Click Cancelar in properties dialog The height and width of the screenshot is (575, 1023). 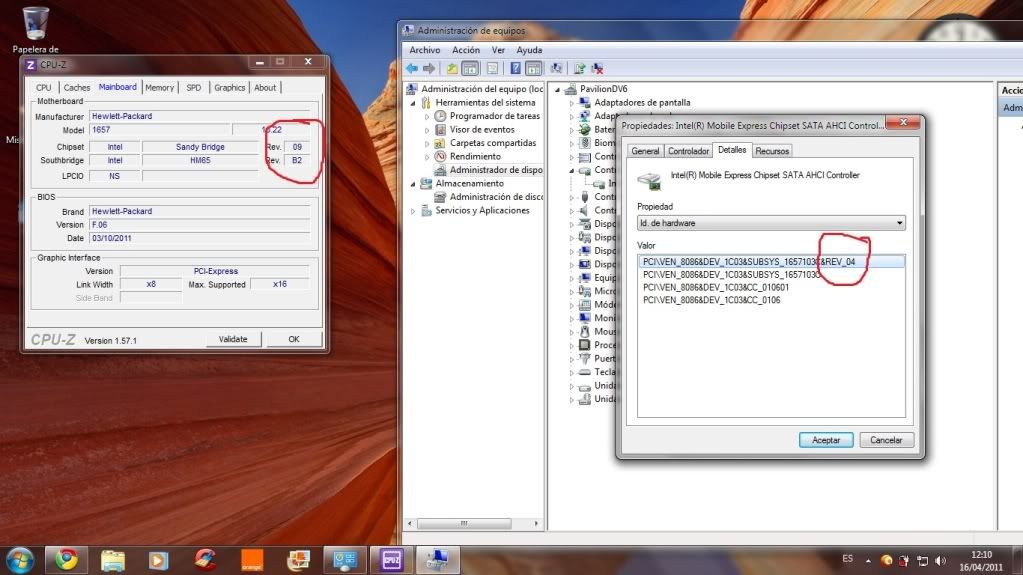[886, 440]
